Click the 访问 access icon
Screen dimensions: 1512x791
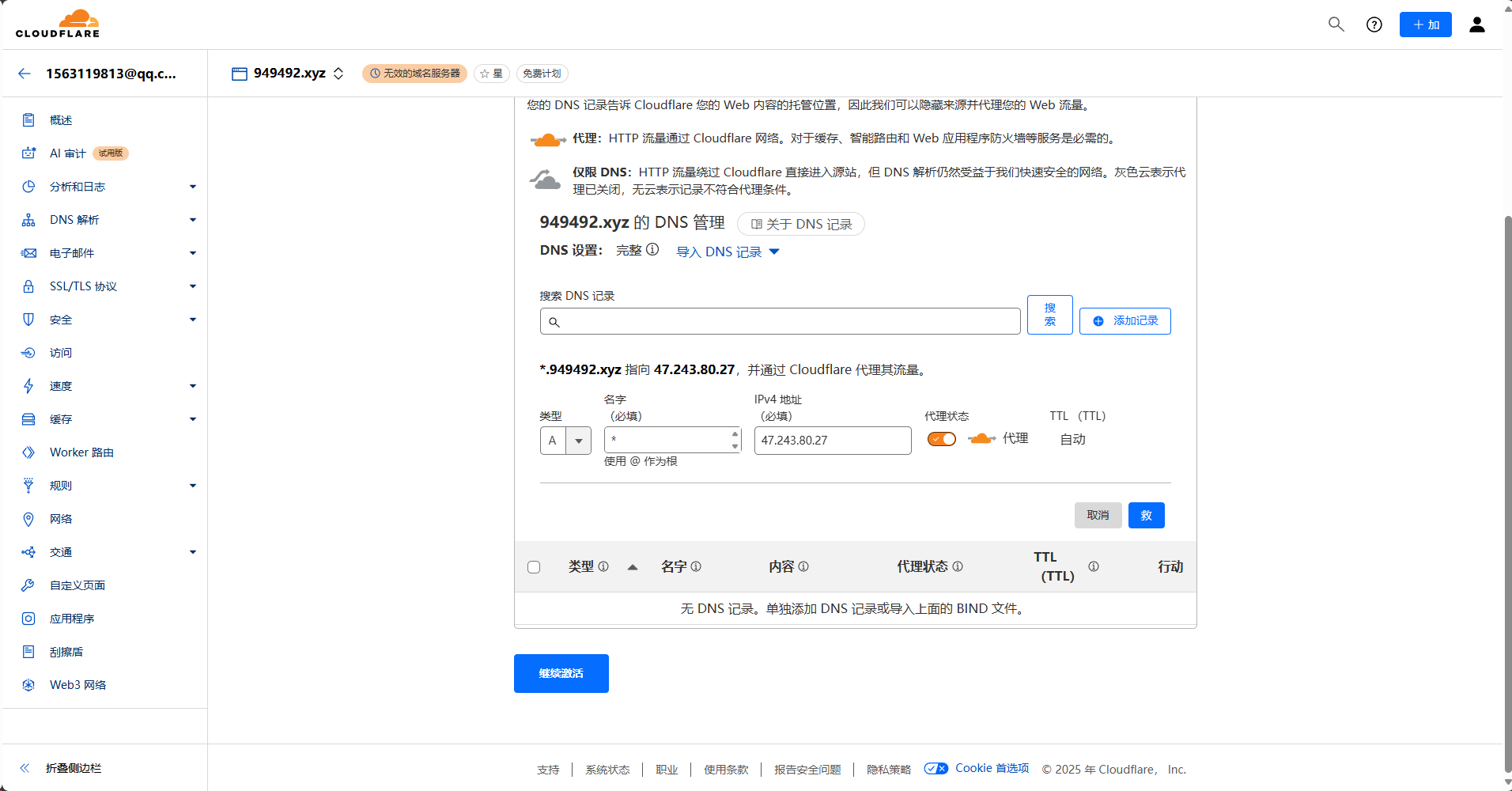click(x=28, y=353)
